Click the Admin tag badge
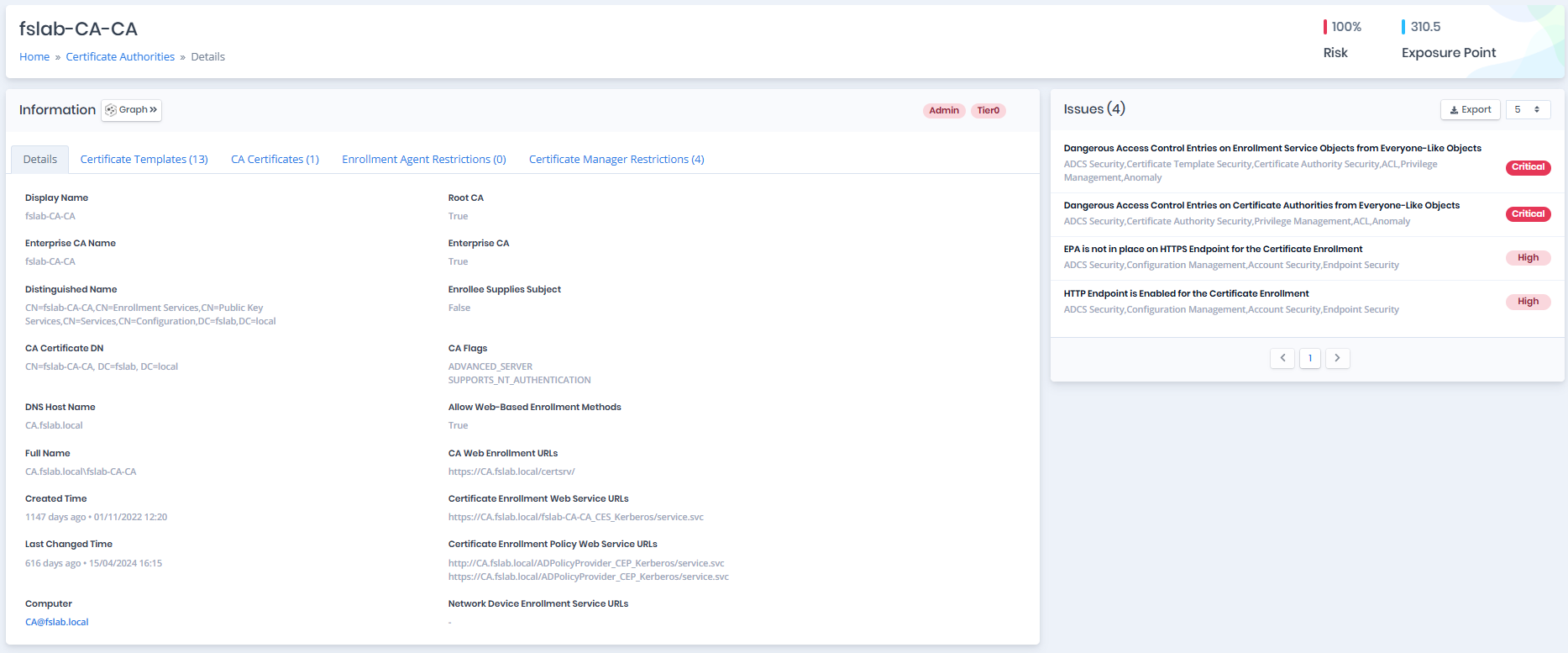The height and width of the screenshot is (653, 1568). (x=943, y=111)
